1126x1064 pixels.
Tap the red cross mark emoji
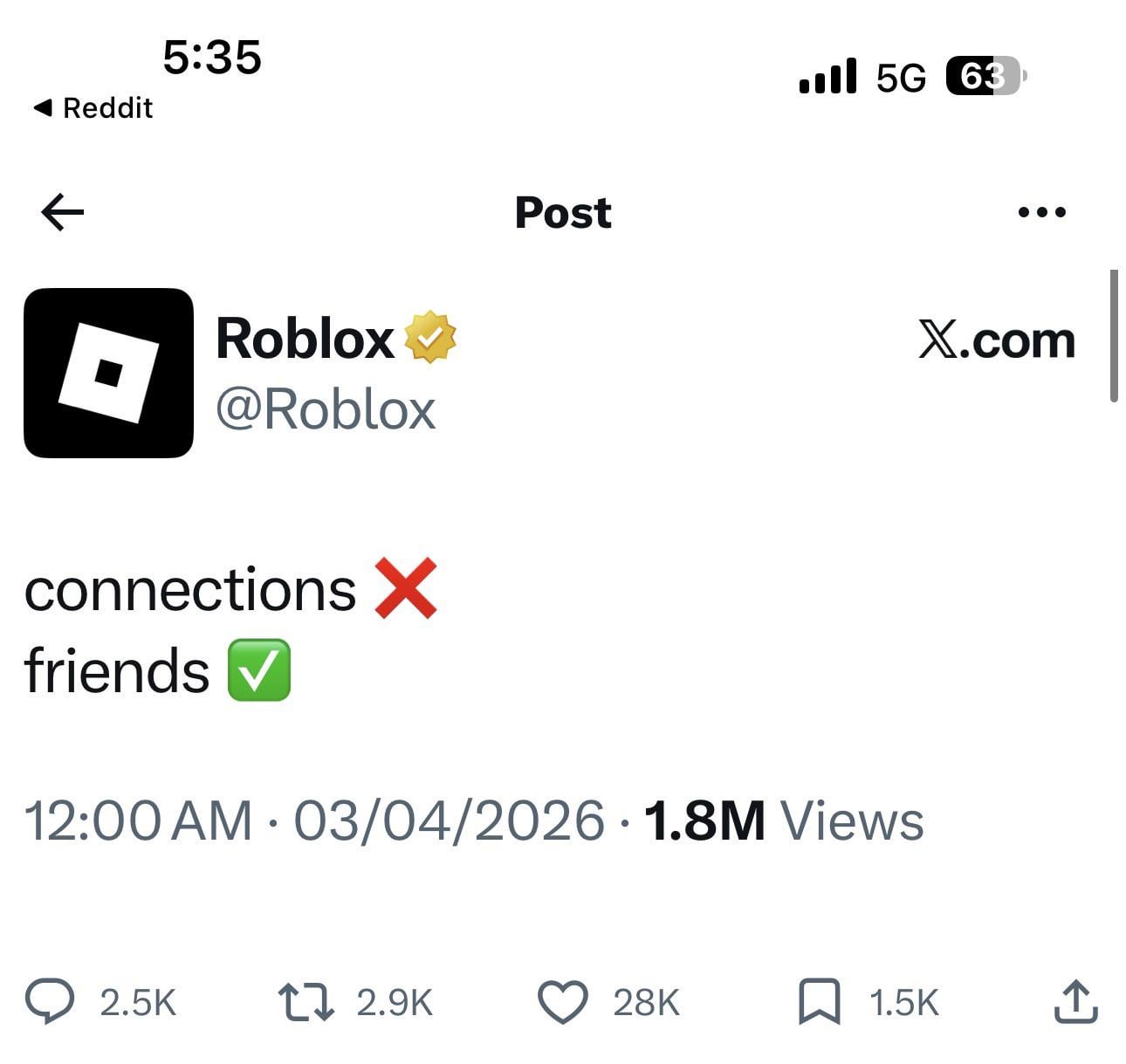click(x=405, y=589)
